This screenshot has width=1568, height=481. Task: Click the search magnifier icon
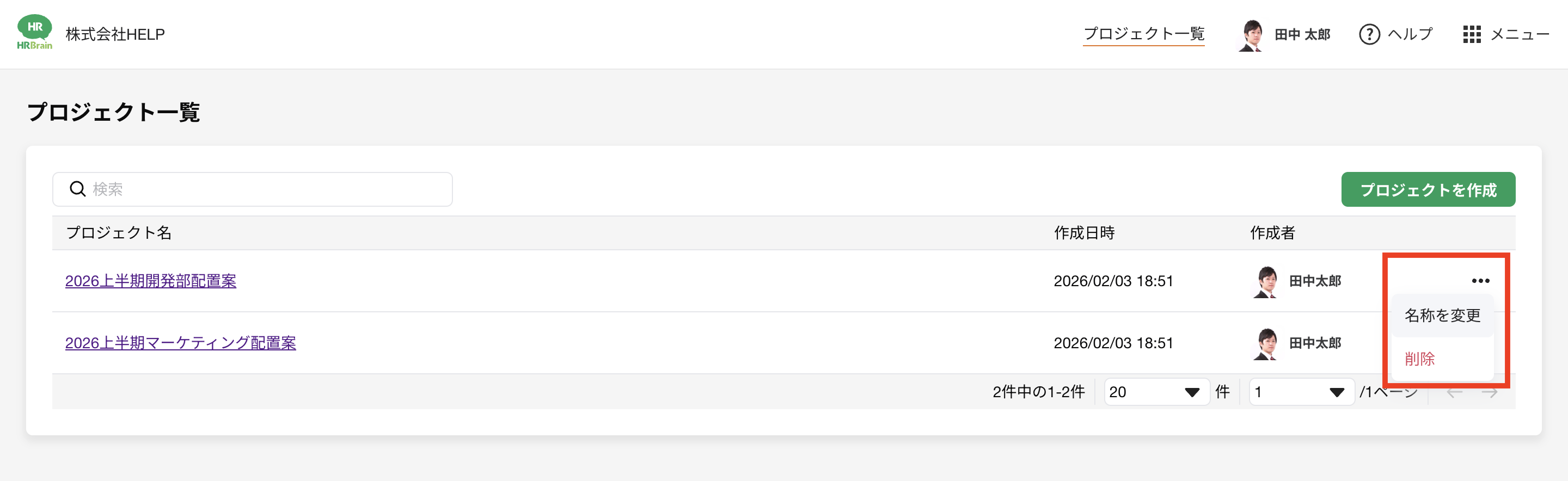pos(77,189)
